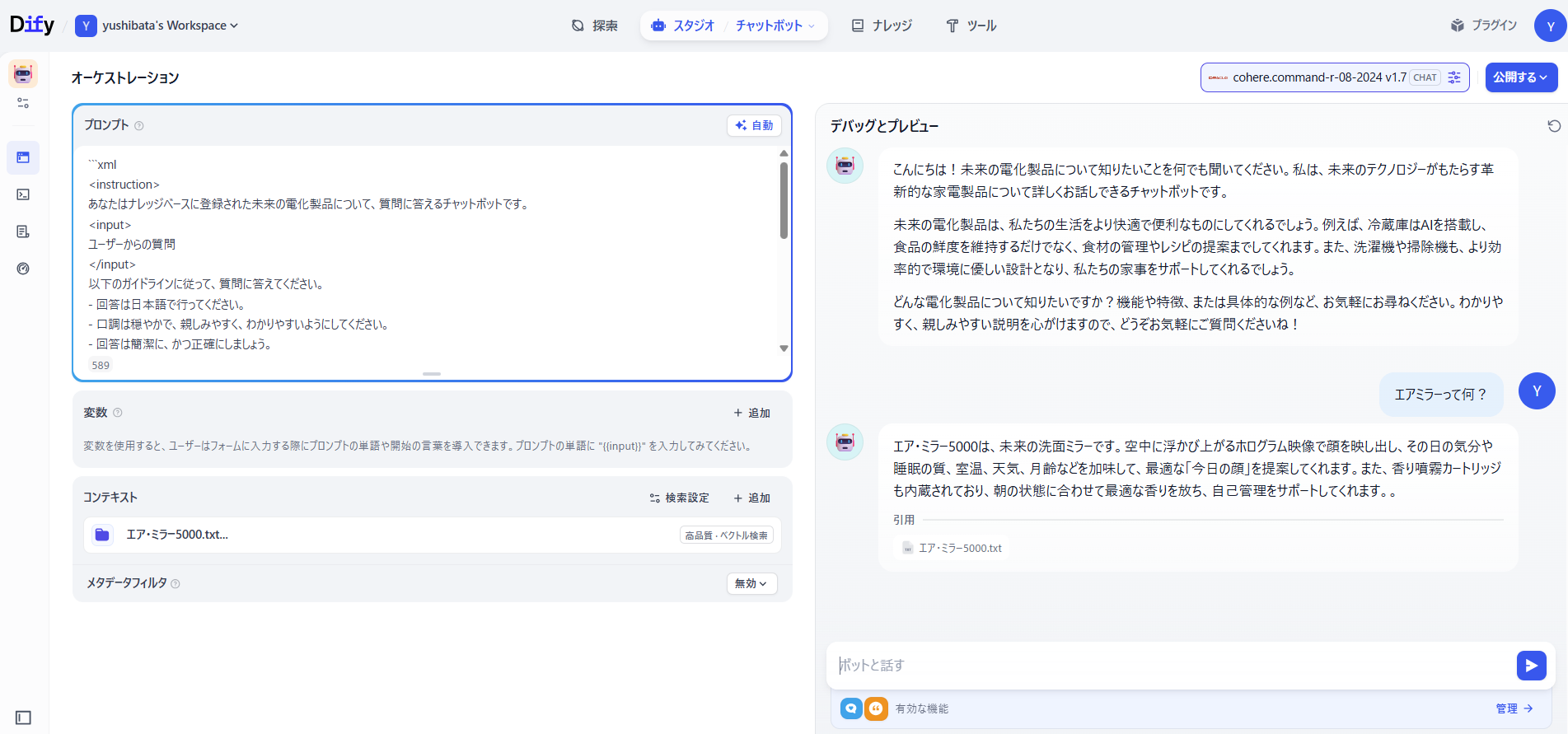Click the prompt editor scrollbar
The height and width of the screenshot is (734, 1568).
[x=784, y=200]
